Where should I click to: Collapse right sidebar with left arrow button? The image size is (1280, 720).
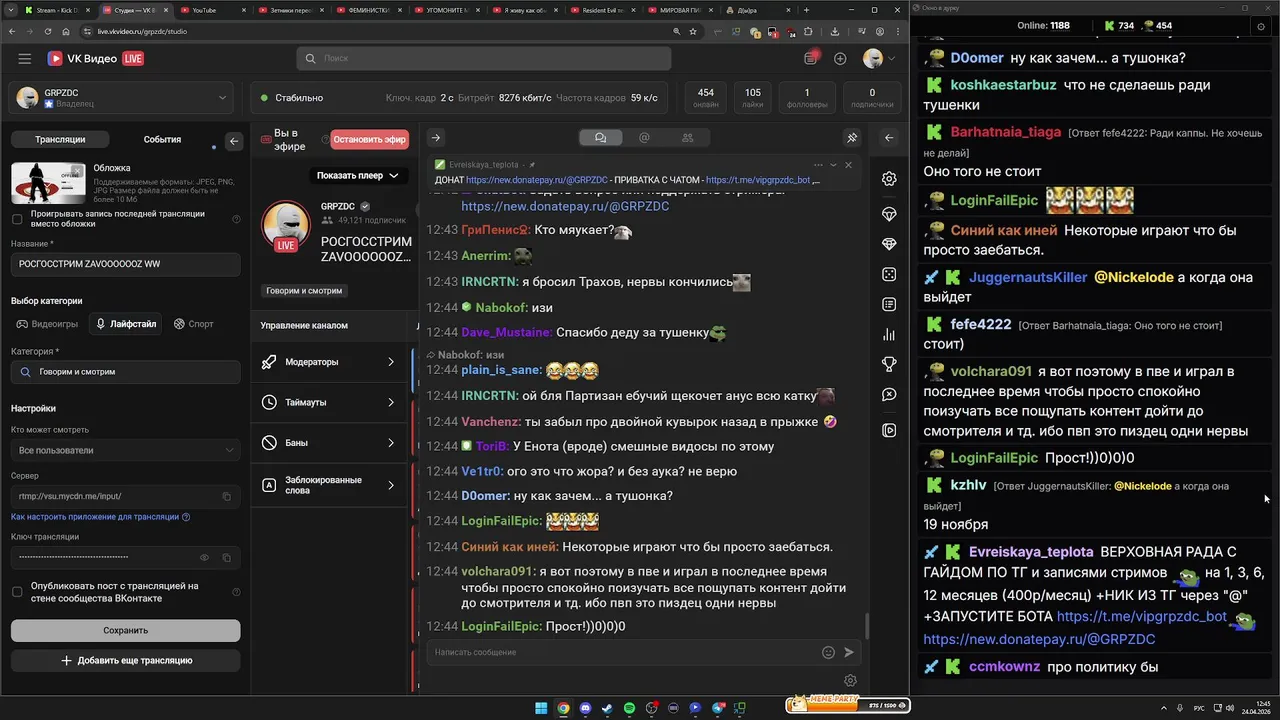[889, 138]
